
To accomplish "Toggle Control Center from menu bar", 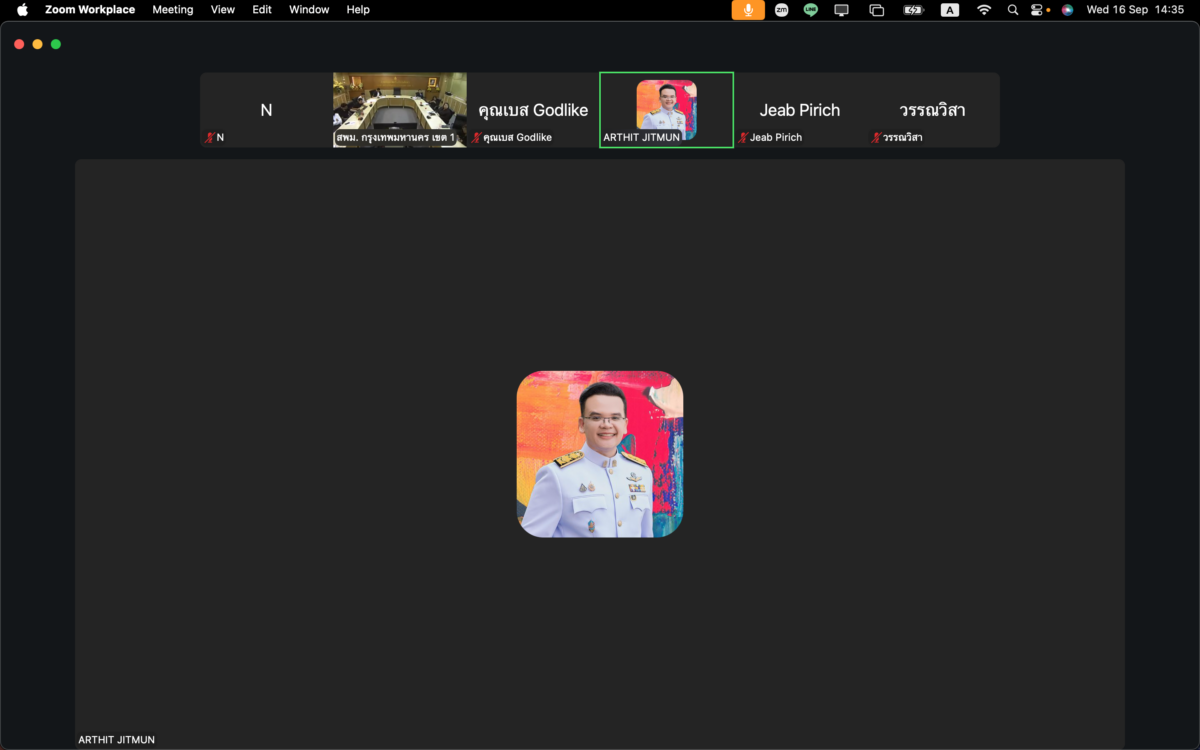I will coord(1039,10).
